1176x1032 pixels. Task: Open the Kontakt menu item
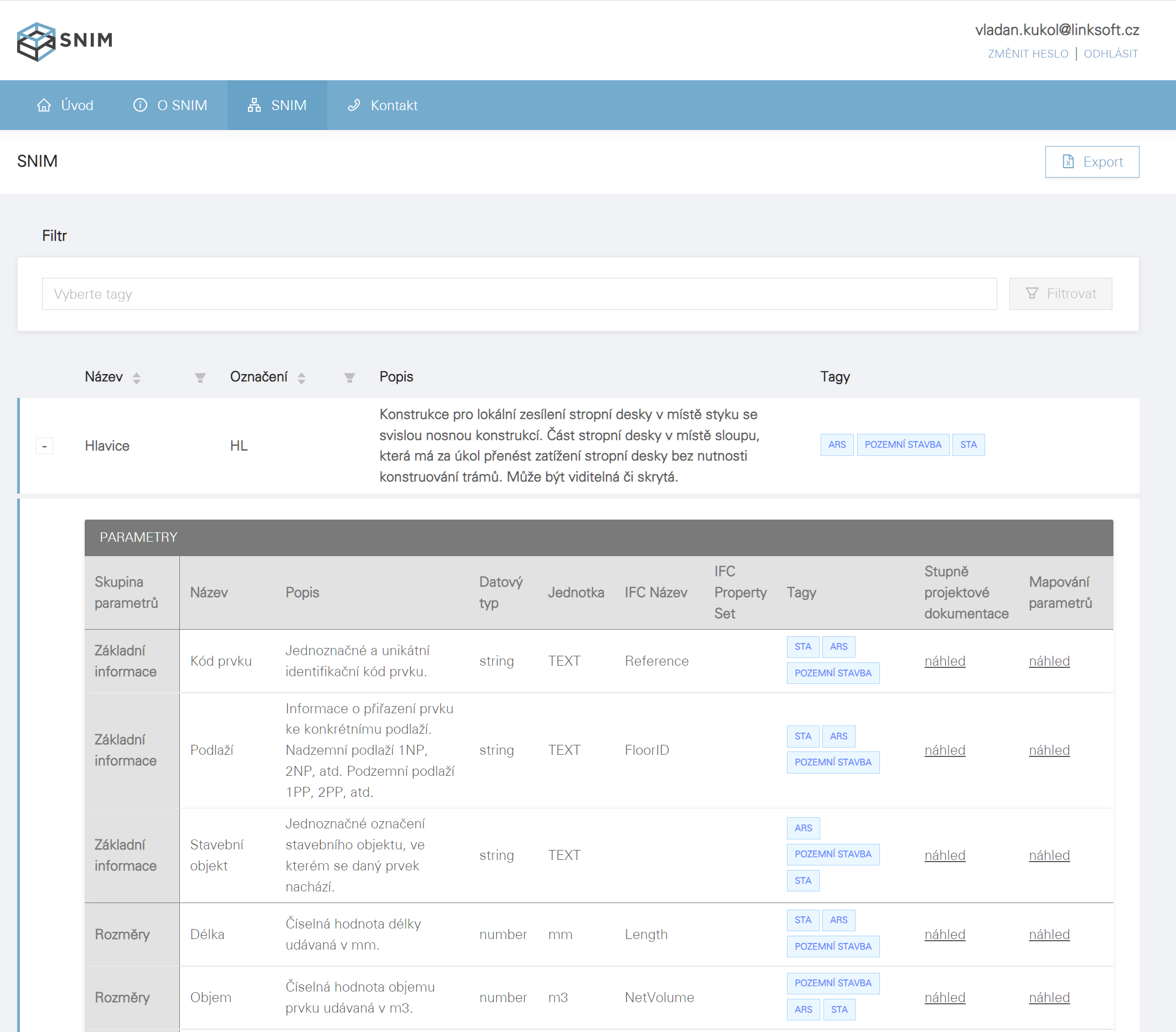pos(393,105)
